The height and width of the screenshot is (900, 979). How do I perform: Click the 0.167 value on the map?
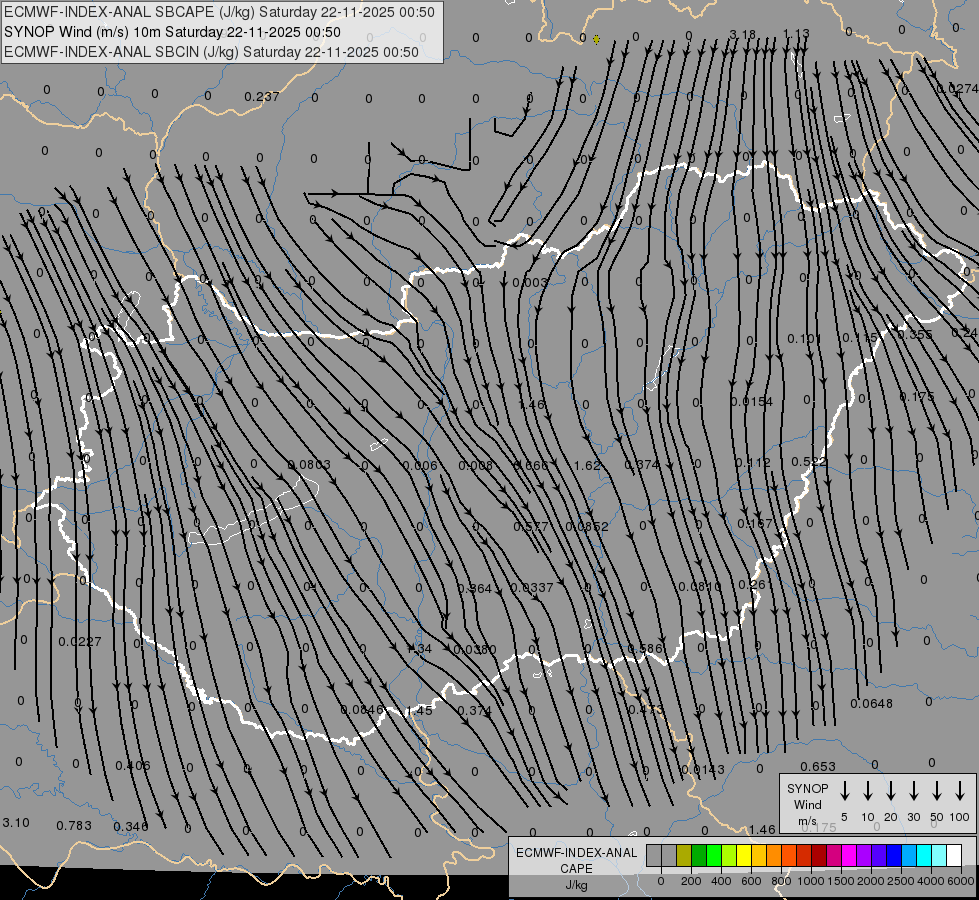click(755, 523)
